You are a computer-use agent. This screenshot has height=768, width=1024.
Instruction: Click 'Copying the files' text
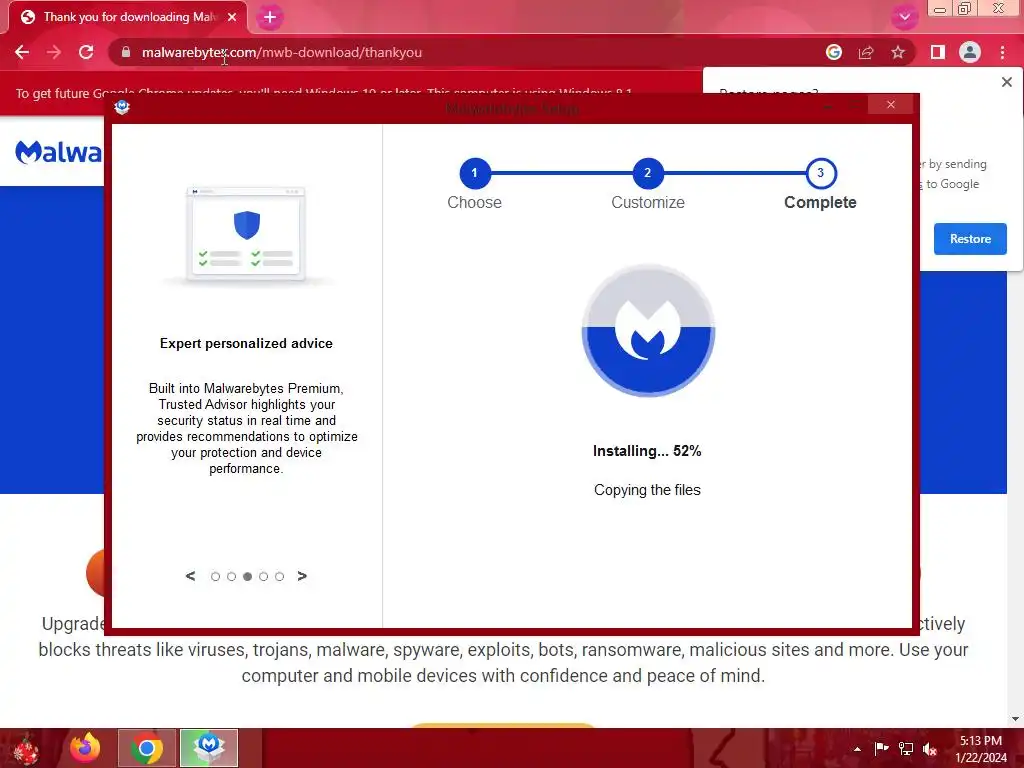click(x=647, y=490)
